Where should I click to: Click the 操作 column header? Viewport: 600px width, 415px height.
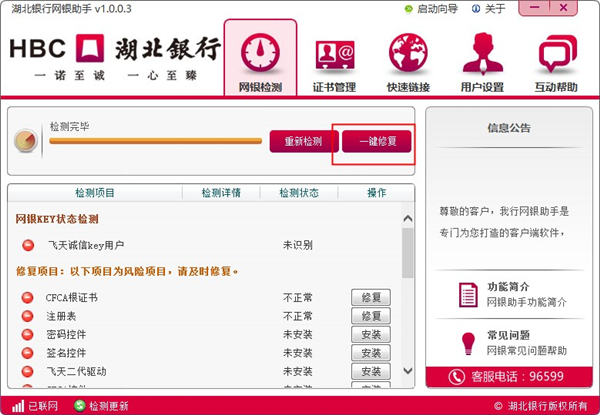point(377,193)
